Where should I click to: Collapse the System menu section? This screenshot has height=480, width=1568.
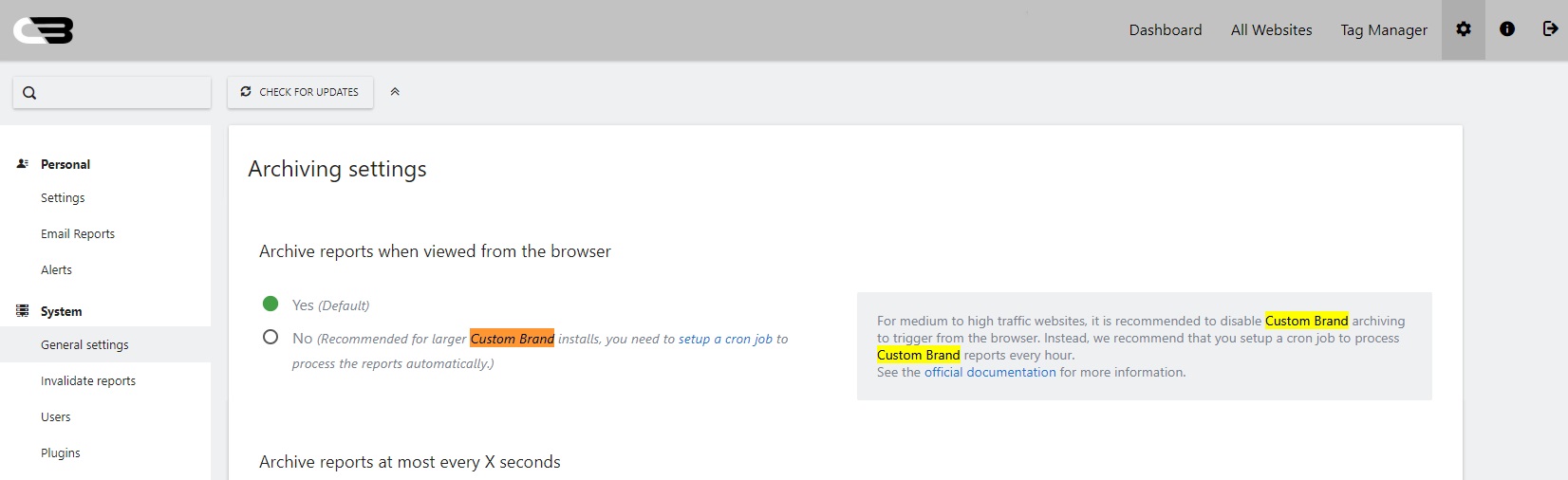pos(62,311)
